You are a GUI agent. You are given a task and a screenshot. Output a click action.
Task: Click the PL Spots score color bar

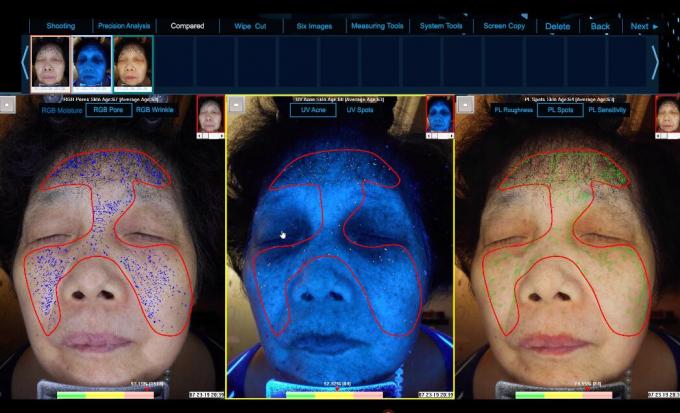tap(564, 395)
